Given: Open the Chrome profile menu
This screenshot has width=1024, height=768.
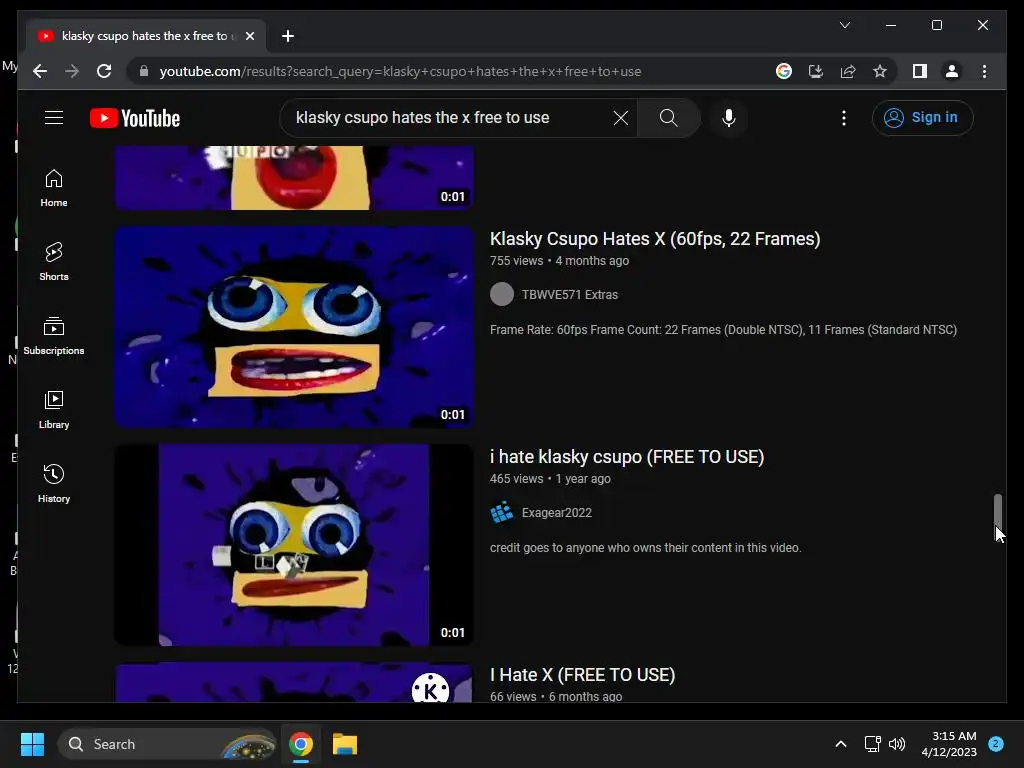Looking at the screenshot, I should (952, 71).
